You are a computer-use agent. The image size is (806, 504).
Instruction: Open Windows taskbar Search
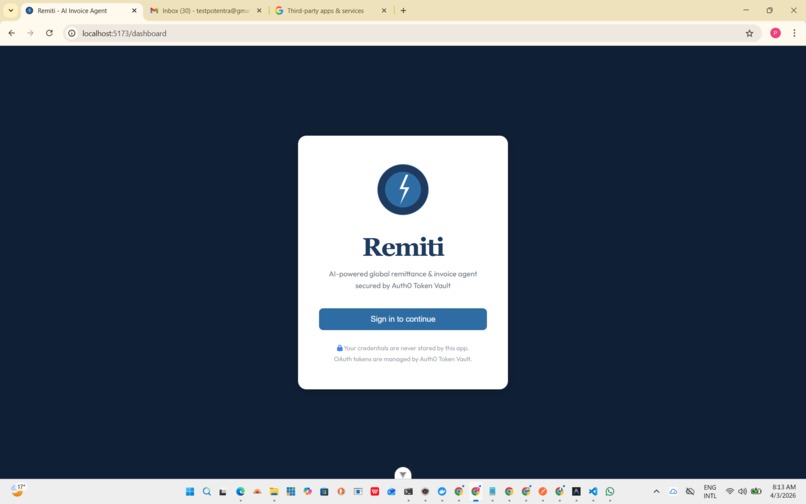[x=207, y=492]
